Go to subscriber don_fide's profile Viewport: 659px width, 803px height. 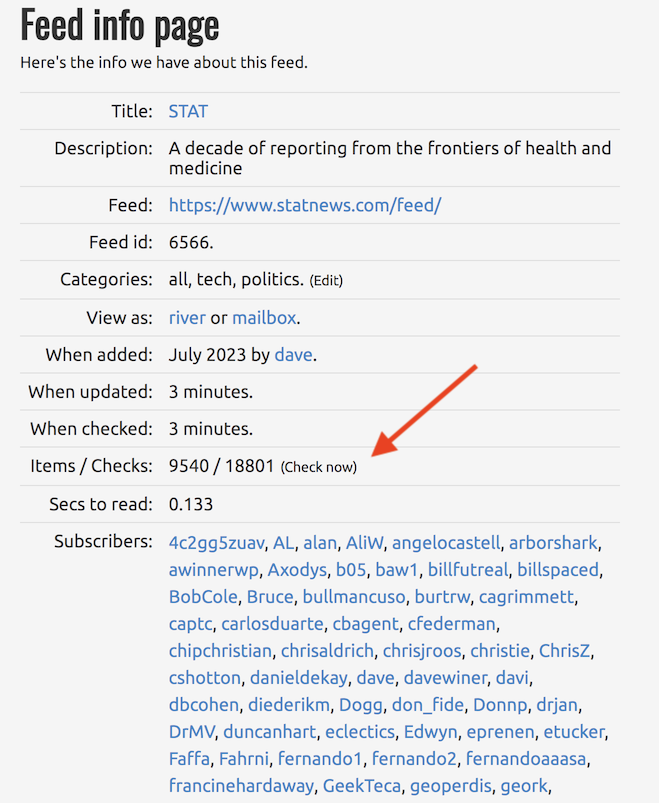pyautogui.click(x=426, y=705)
